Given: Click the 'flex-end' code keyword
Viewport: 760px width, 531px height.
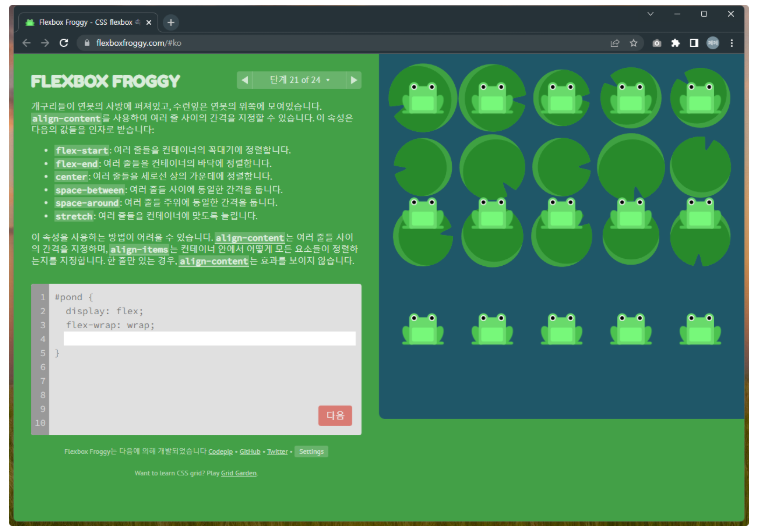Looking at the screenshot, I should click(x=77, y=164).
